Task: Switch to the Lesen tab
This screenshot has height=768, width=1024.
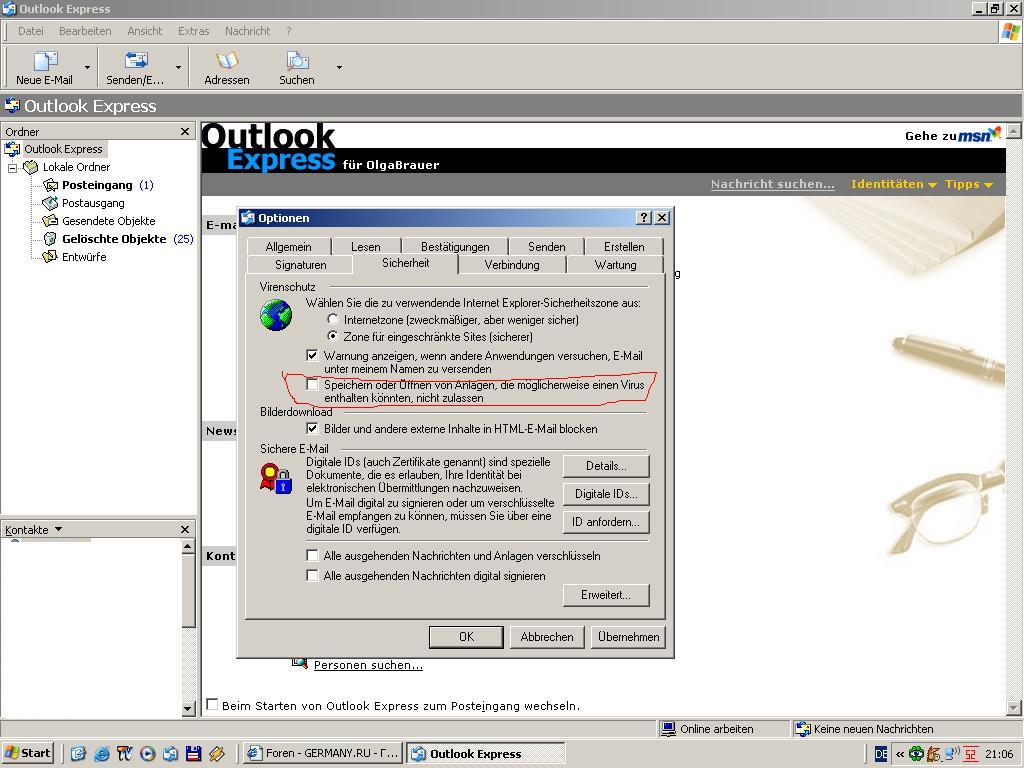Action: pyautogui.click(x=366, y=246)
